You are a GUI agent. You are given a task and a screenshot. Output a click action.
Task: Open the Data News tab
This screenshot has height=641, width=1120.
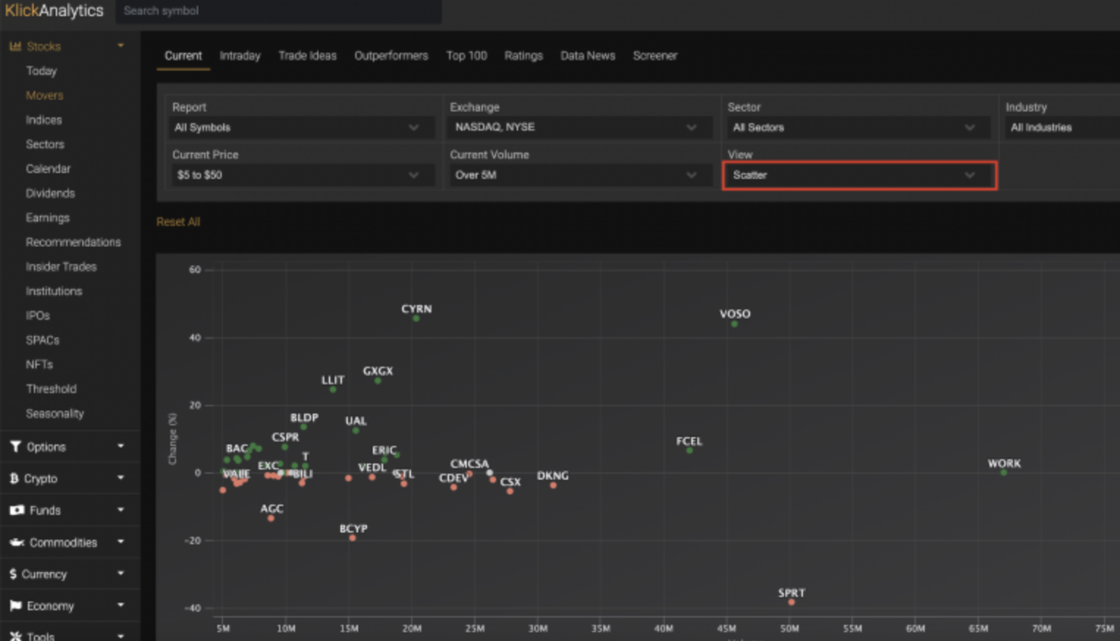pyautogui.click(x=587, y=56)
